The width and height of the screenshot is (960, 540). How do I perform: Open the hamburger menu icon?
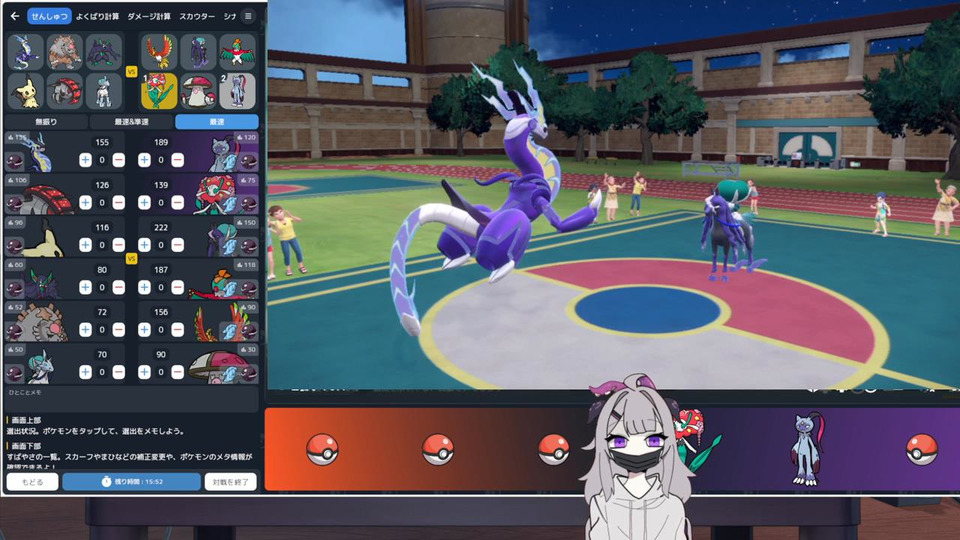point(248,17)
